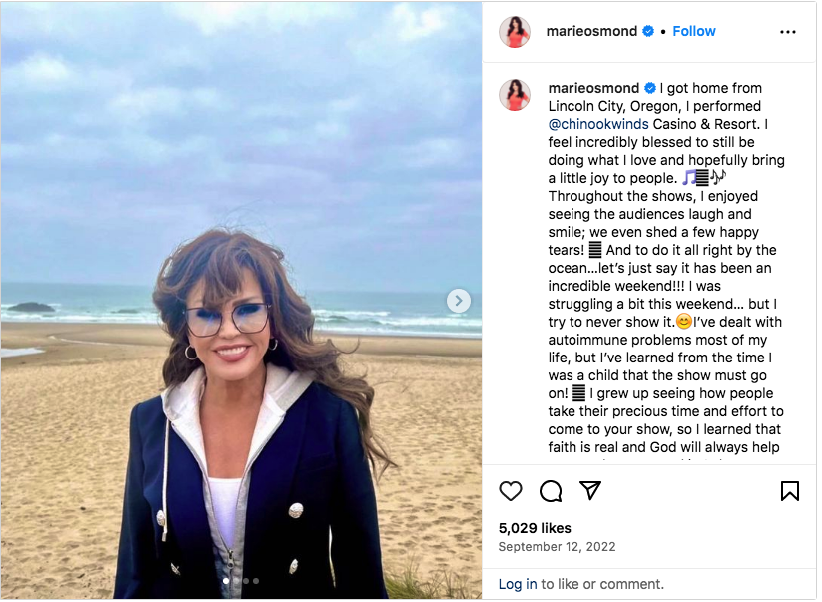Open the caption's marieosmond avatar

pos(515,95)
